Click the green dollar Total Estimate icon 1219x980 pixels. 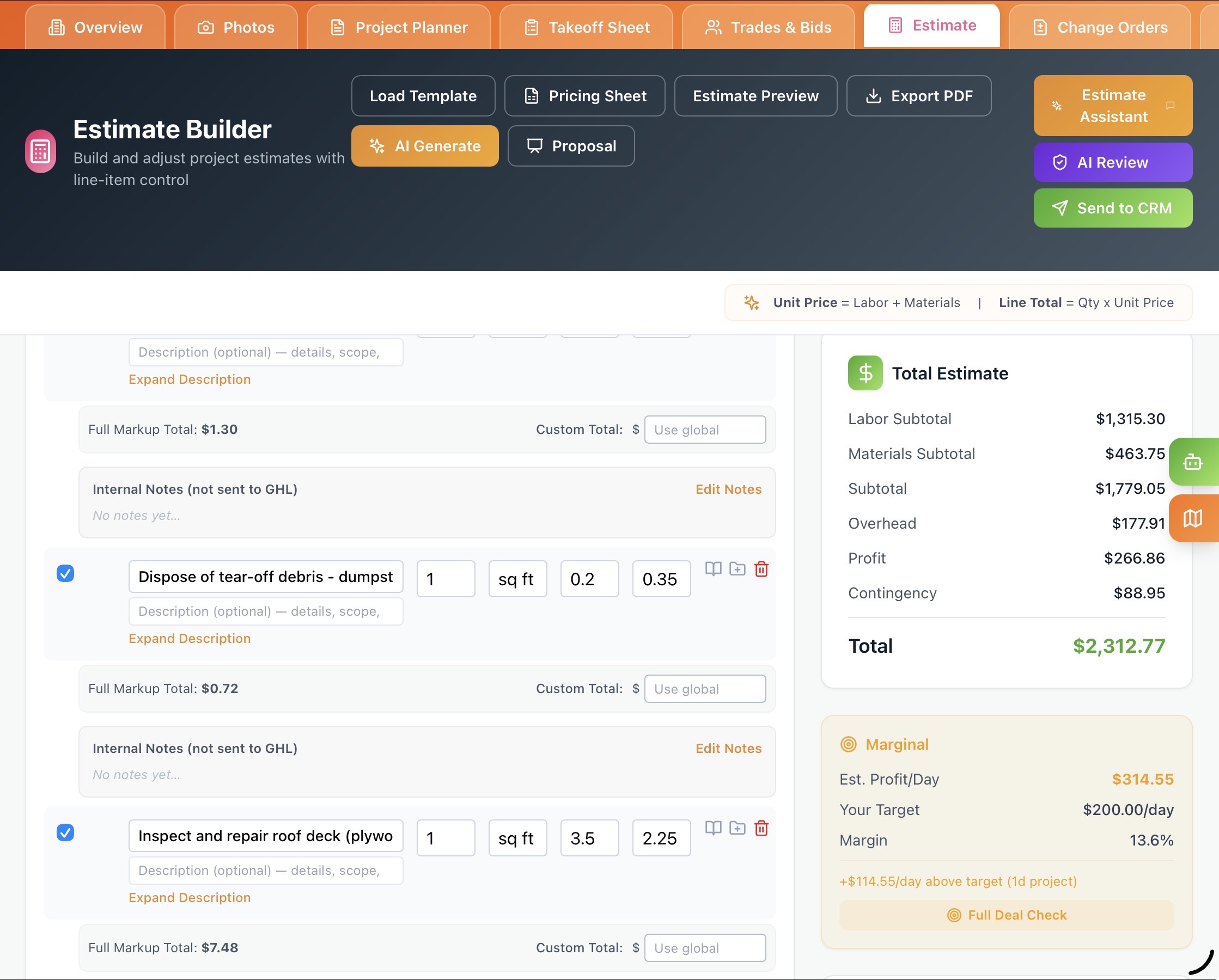point(864,373)
